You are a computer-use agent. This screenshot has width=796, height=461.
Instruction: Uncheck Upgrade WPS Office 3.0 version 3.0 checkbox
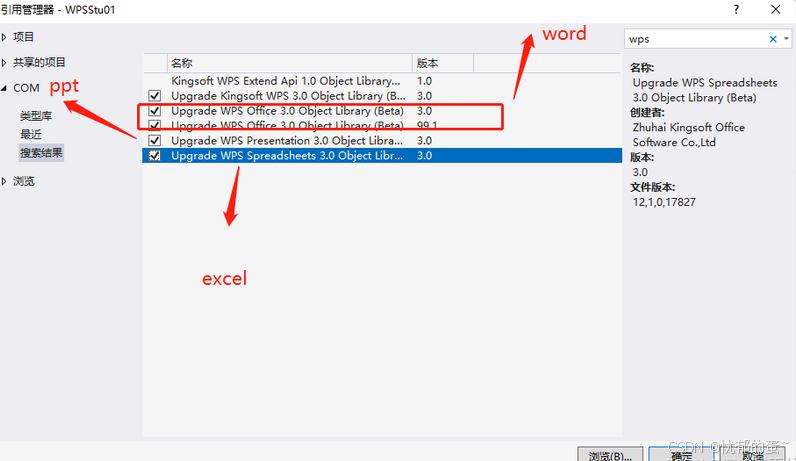[155, 111]
